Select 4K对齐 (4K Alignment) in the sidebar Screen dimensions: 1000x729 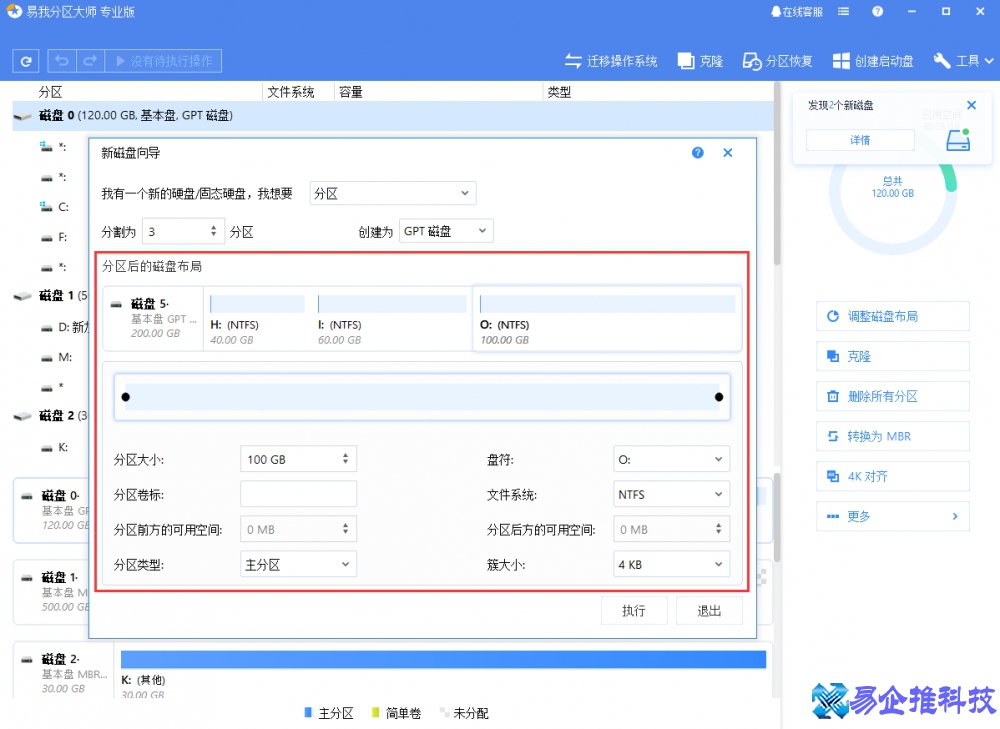(x=892, y=476)
